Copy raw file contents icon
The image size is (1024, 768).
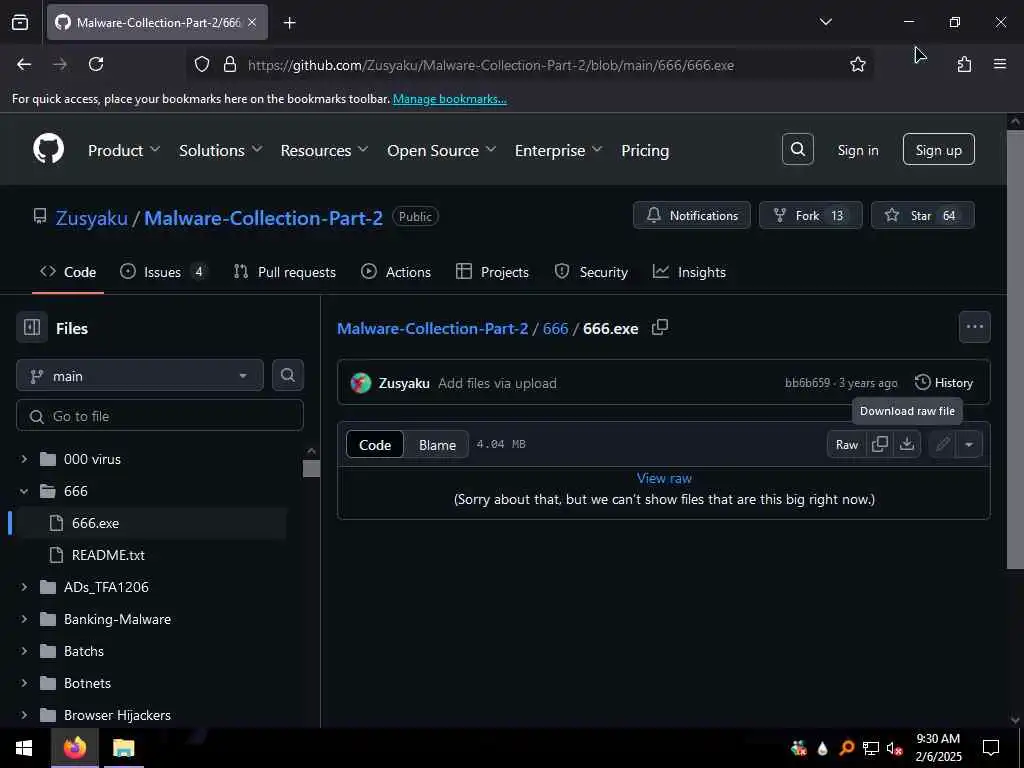(x=880, y=444)
